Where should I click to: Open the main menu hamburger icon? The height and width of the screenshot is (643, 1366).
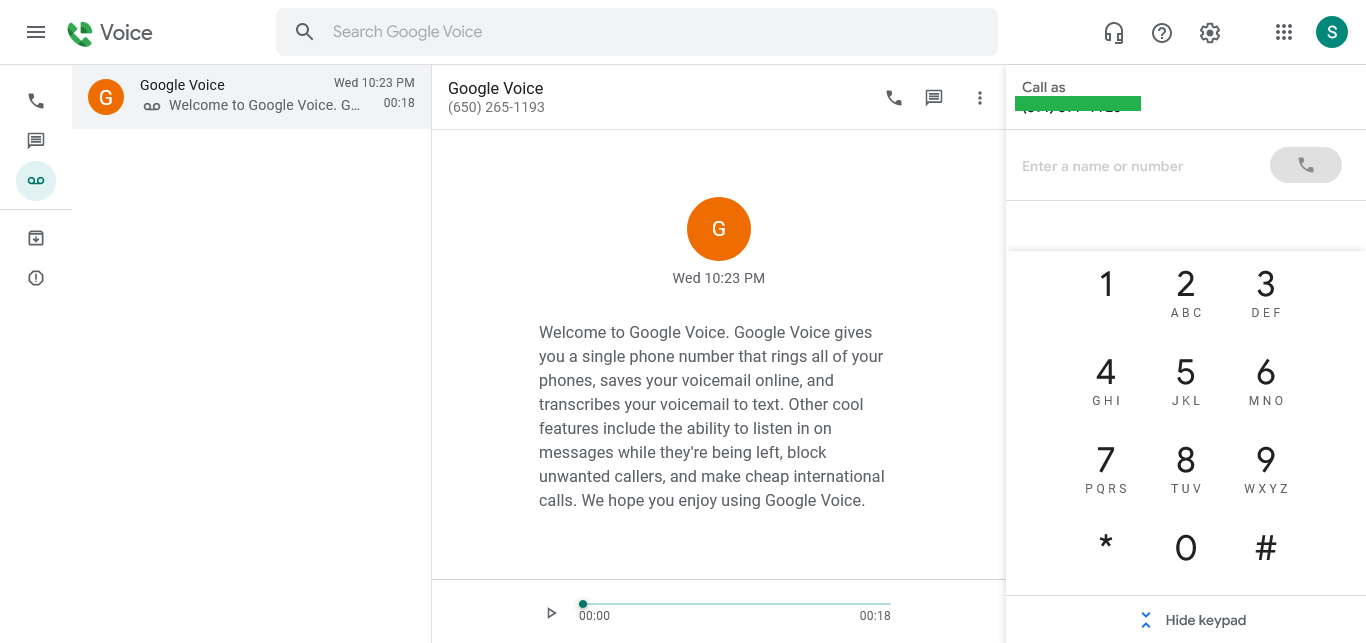pyautogui.click(x=36, y=32)
